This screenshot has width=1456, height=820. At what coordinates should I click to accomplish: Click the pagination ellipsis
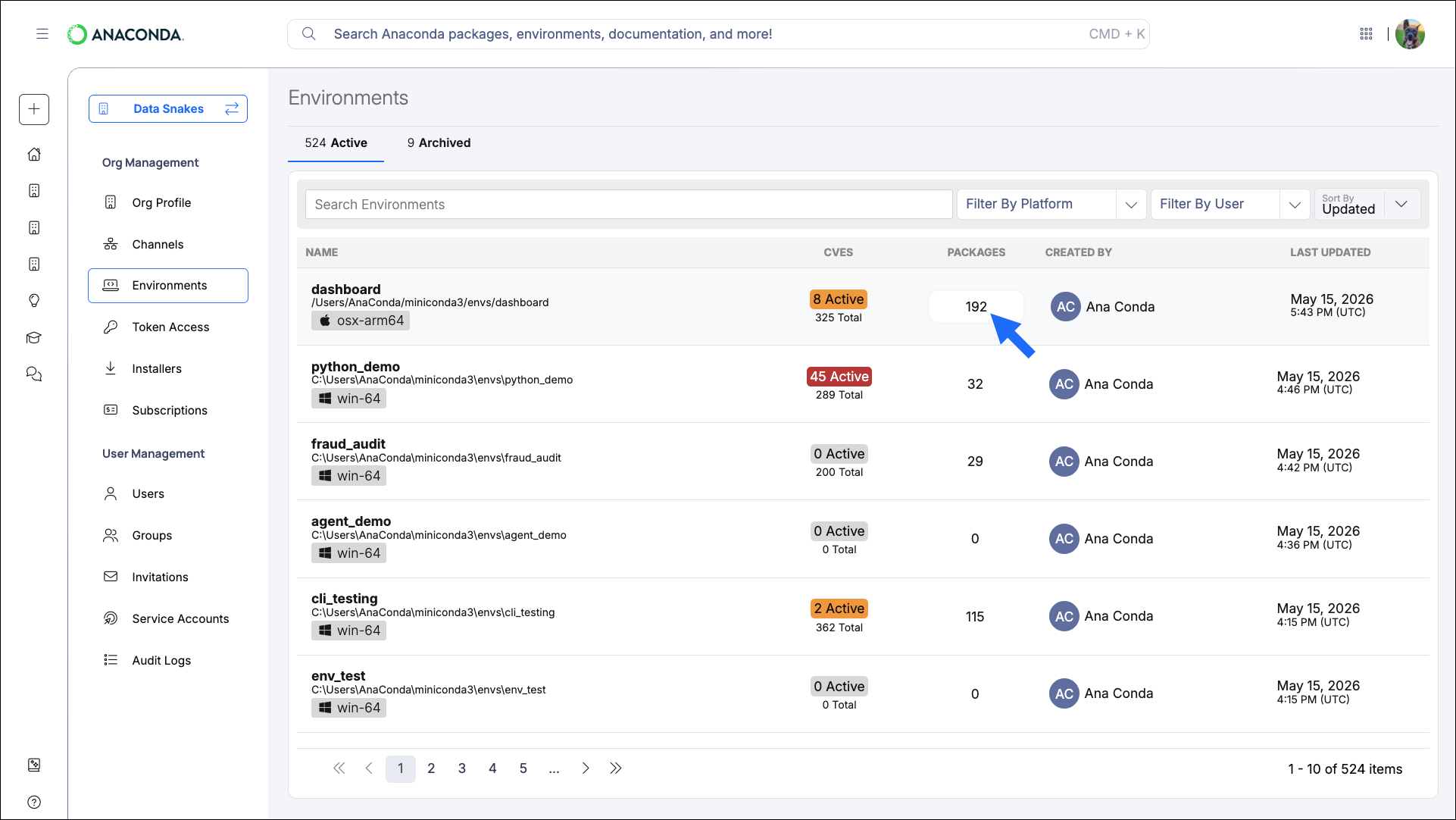(555, 768)
